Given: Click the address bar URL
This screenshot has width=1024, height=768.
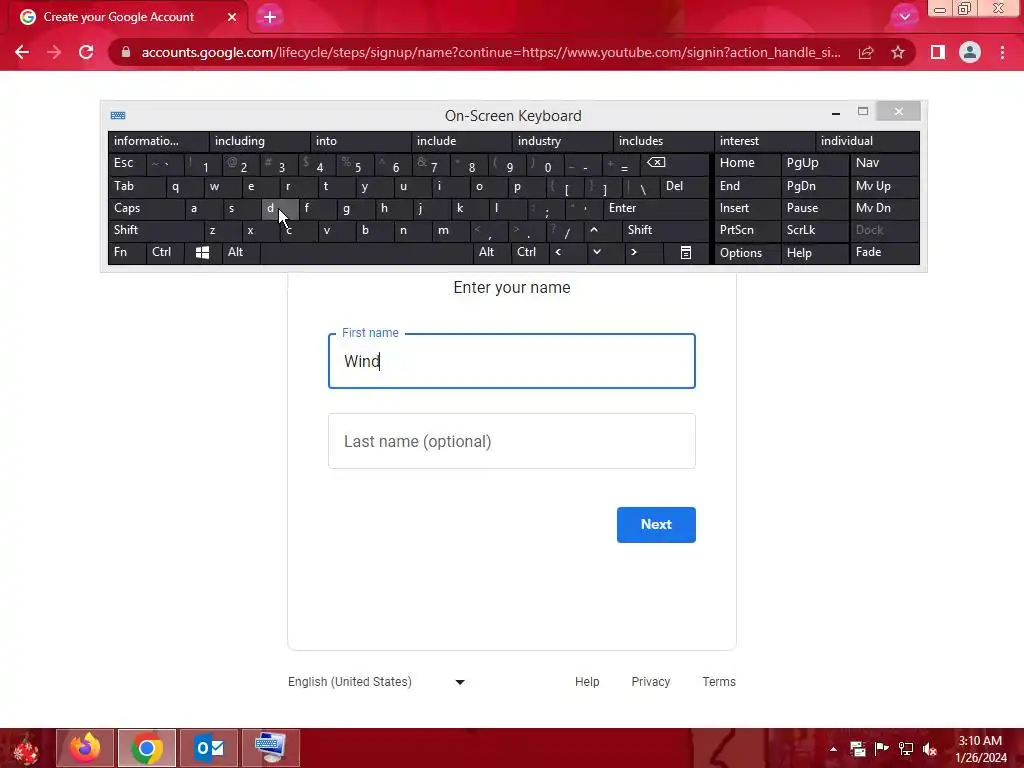Looking at the screenshot, I should pos(491,52).
